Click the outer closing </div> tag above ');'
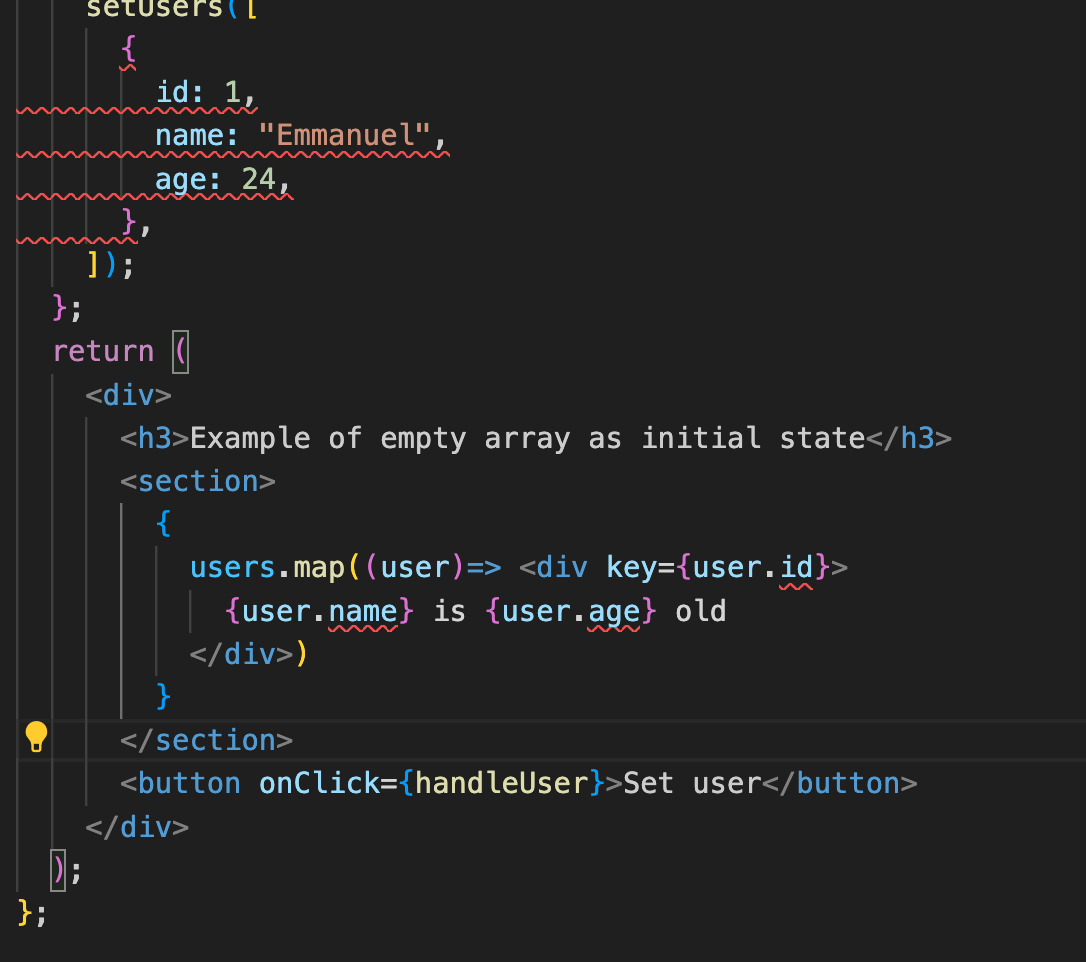 (x=137, y=827)
